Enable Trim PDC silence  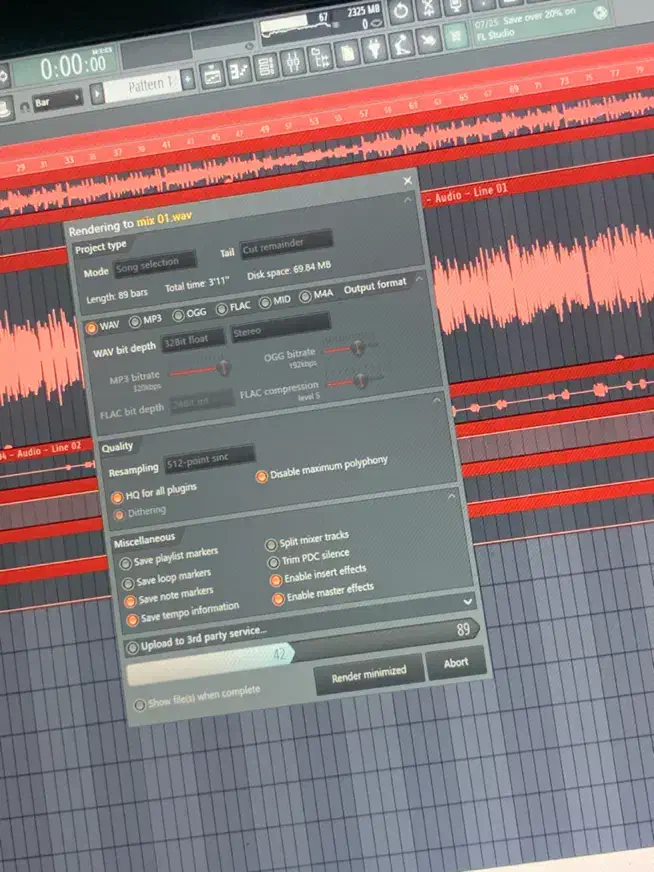pos(273,563)
